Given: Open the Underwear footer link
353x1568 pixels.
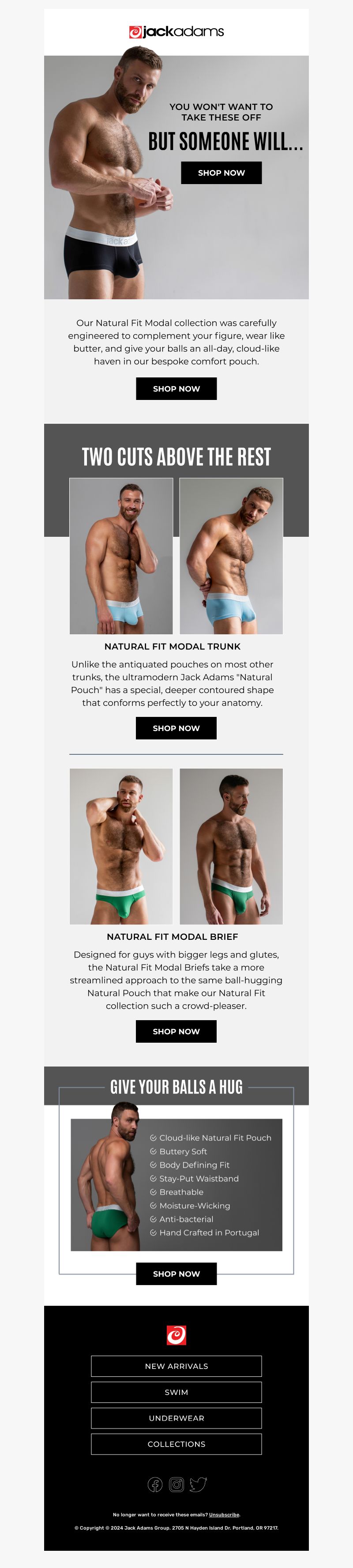Looking at the screenshot, I should (176, 1418).
